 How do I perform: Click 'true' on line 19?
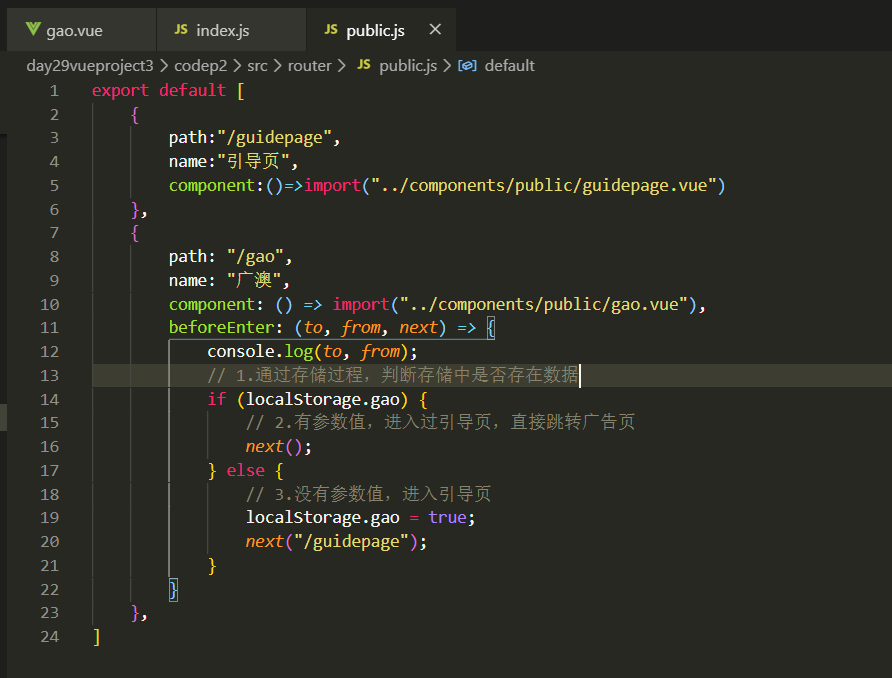pos(447,518)
